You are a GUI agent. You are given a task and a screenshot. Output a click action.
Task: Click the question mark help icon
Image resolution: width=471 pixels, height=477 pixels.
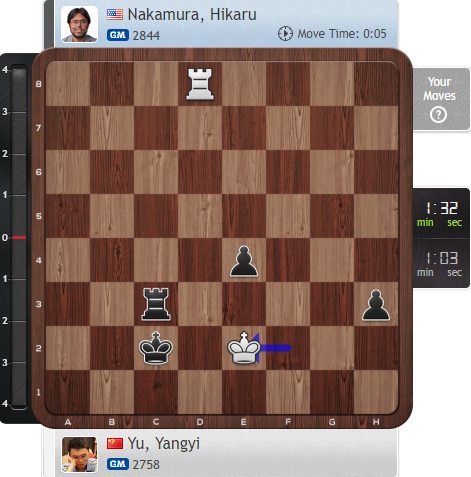pos(438,115)
